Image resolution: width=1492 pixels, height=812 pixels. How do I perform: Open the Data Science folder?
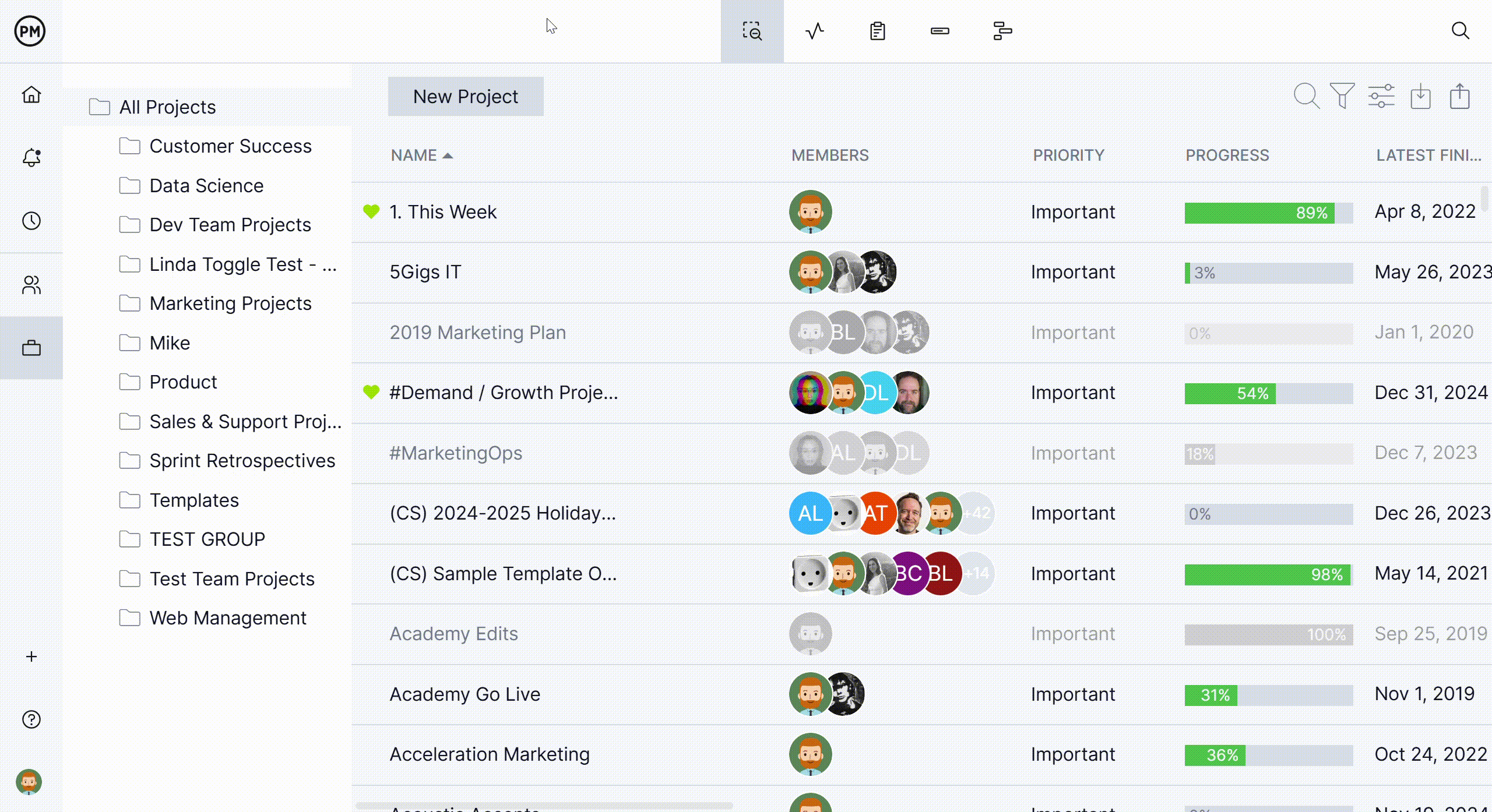coord(207,185)
